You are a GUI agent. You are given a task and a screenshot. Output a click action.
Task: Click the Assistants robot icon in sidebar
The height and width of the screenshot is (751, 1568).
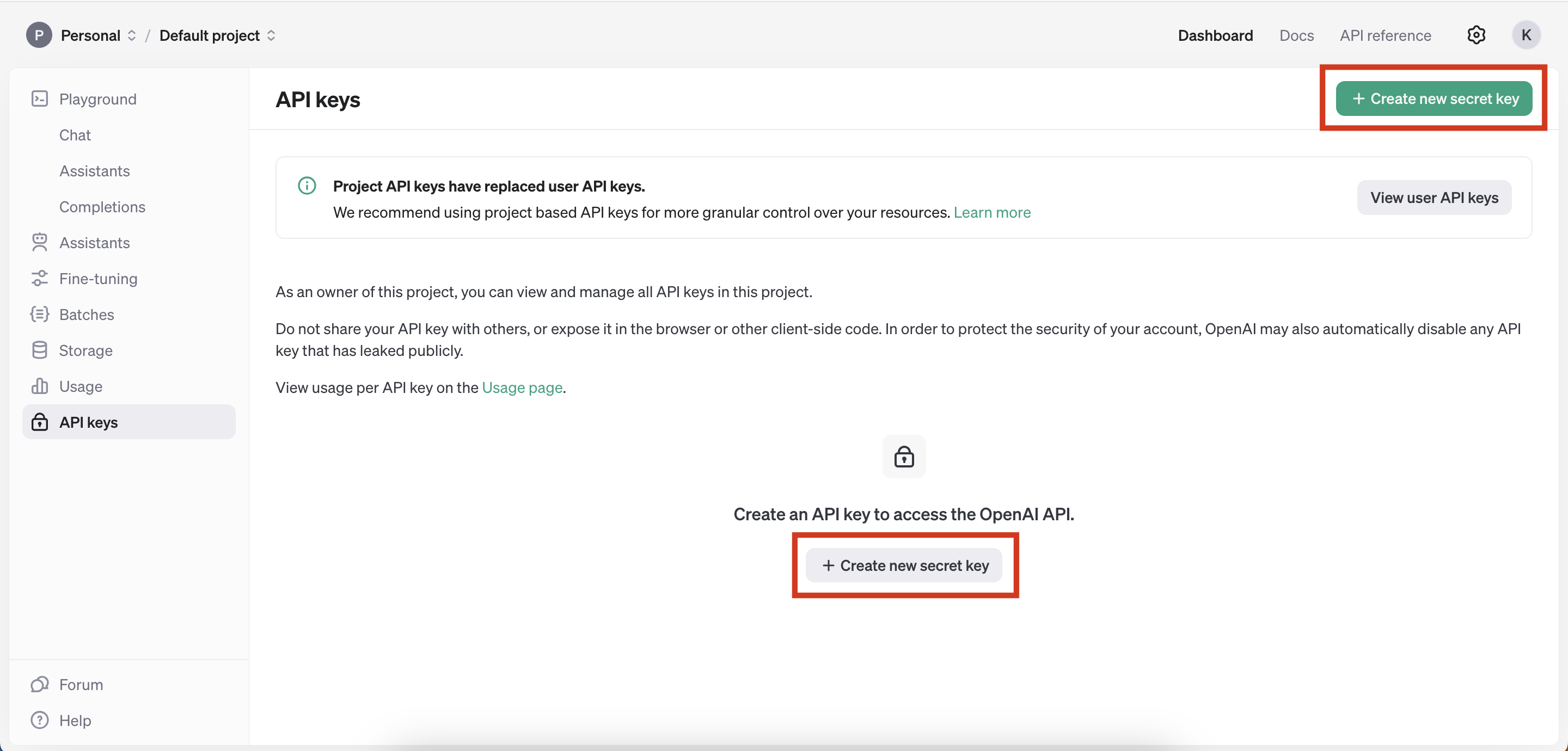tap(40, 242)
